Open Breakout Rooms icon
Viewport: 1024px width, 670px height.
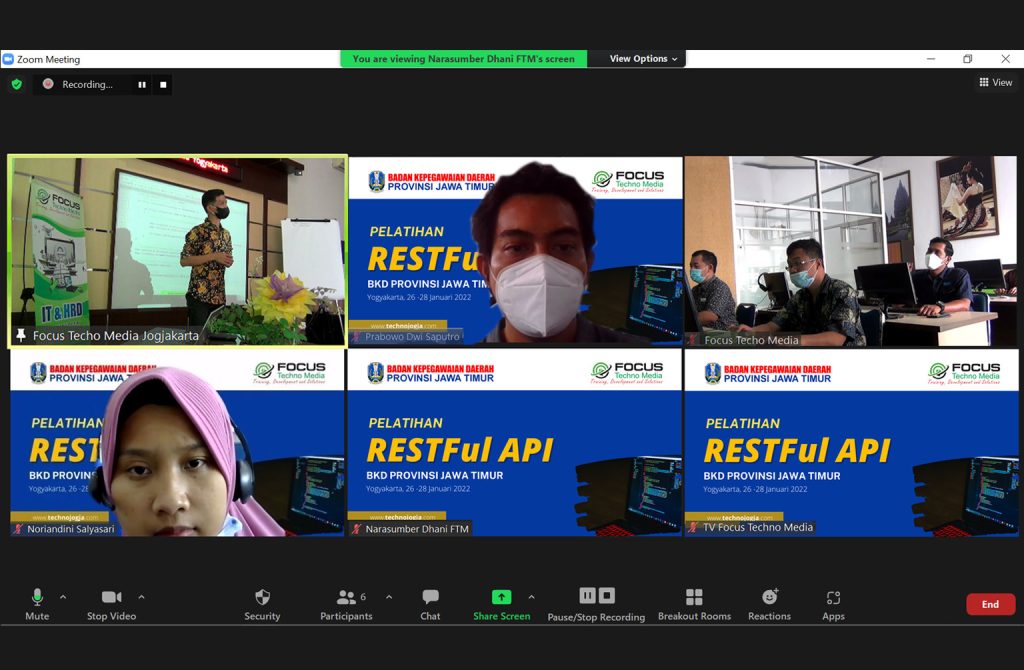694,597
